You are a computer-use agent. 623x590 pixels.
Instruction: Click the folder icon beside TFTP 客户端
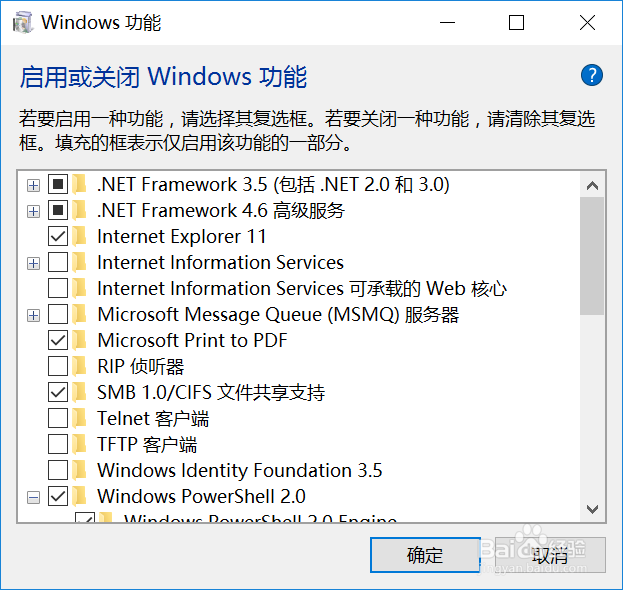[80, 444]
